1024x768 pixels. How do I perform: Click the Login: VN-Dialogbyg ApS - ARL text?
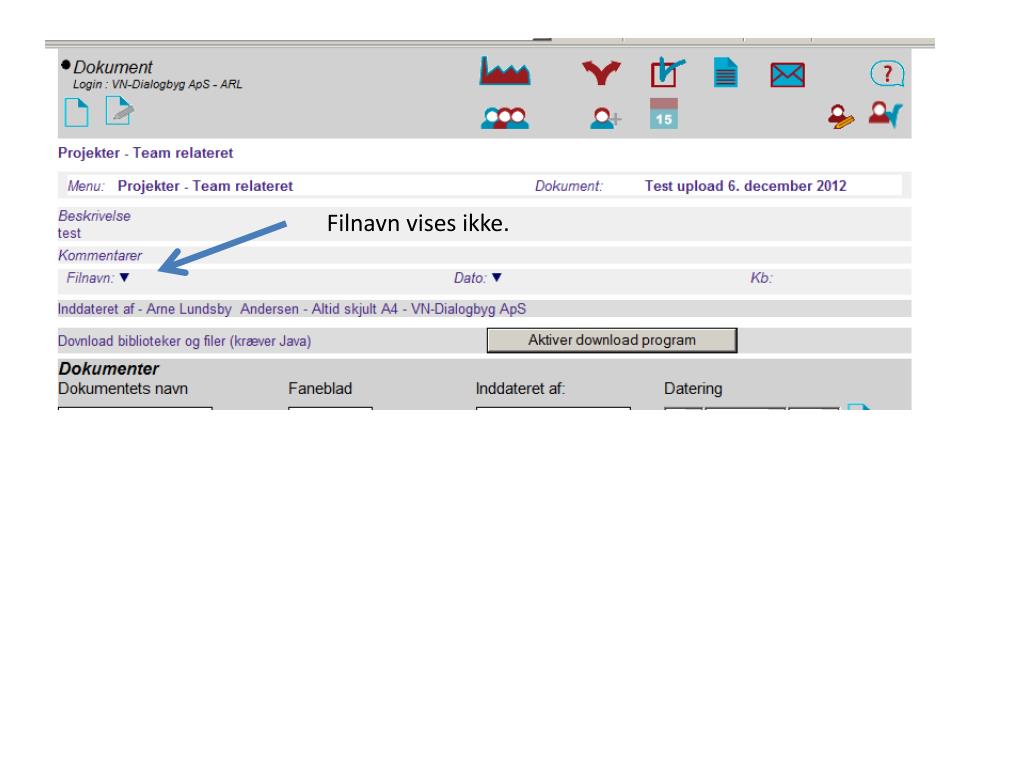point(157,84)
